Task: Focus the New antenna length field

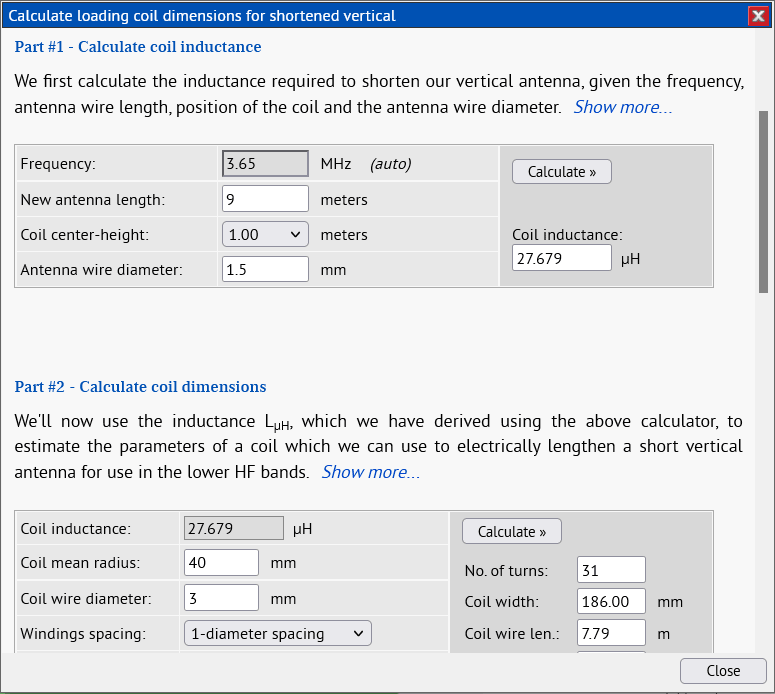Action: coord(265,199)
